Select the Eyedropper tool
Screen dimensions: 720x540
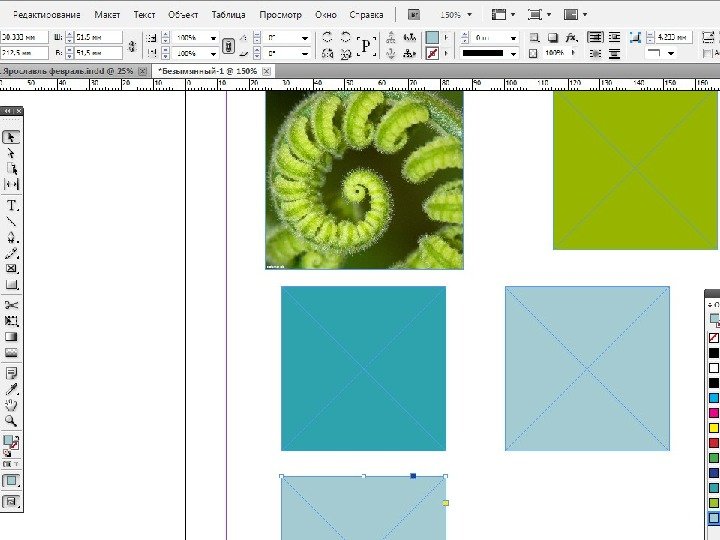tap(11, 389)
